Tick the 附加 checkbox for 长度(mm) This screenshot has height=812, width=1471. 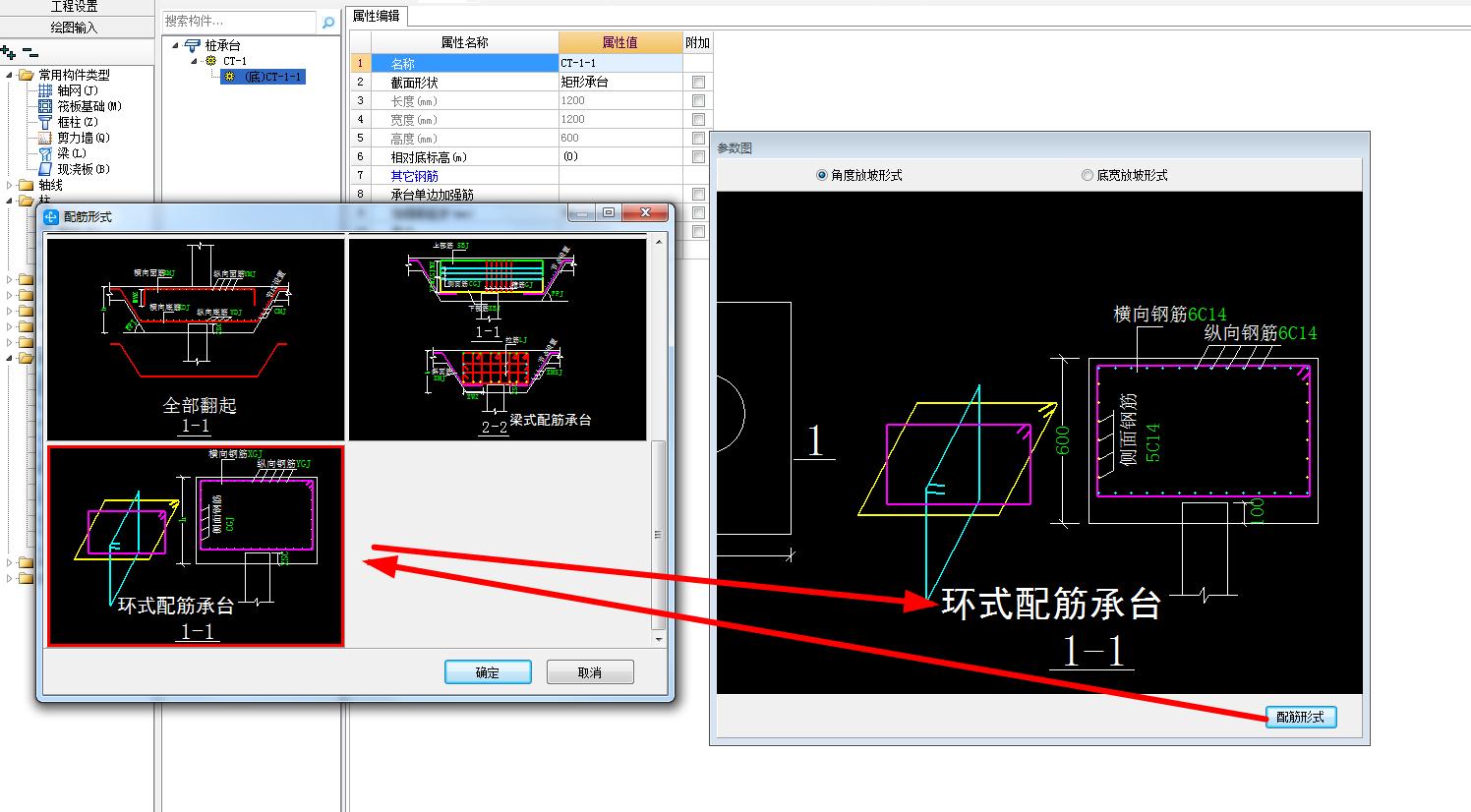tap(698, 100)
